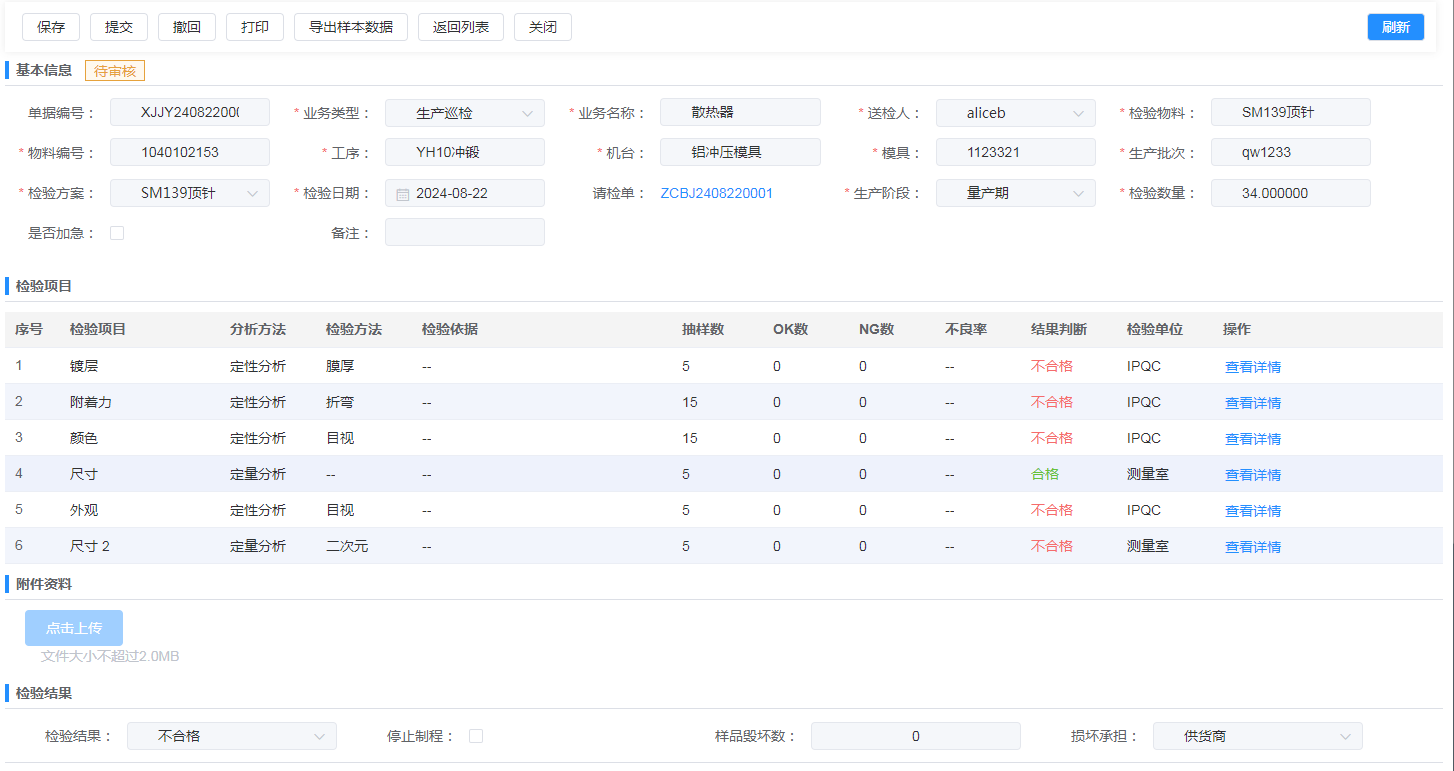The height and width of the screenshot is (771, 1454).
Task: View details for 尺寸 2 row
Action: [1253, 547]
